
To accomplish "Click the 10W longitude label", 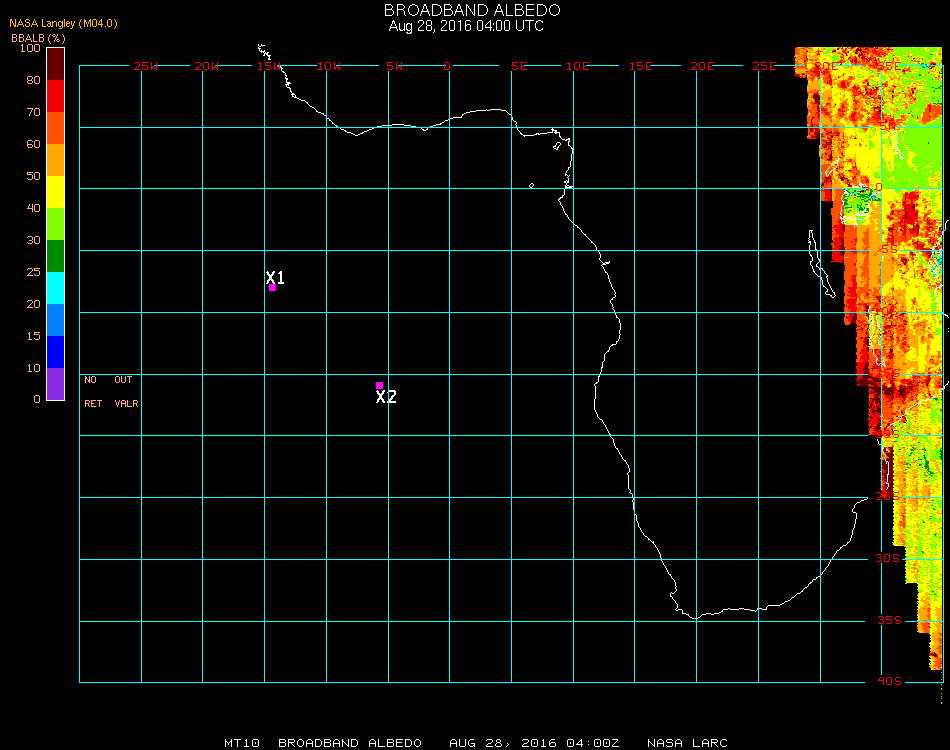I will click(x=329, y=66).
